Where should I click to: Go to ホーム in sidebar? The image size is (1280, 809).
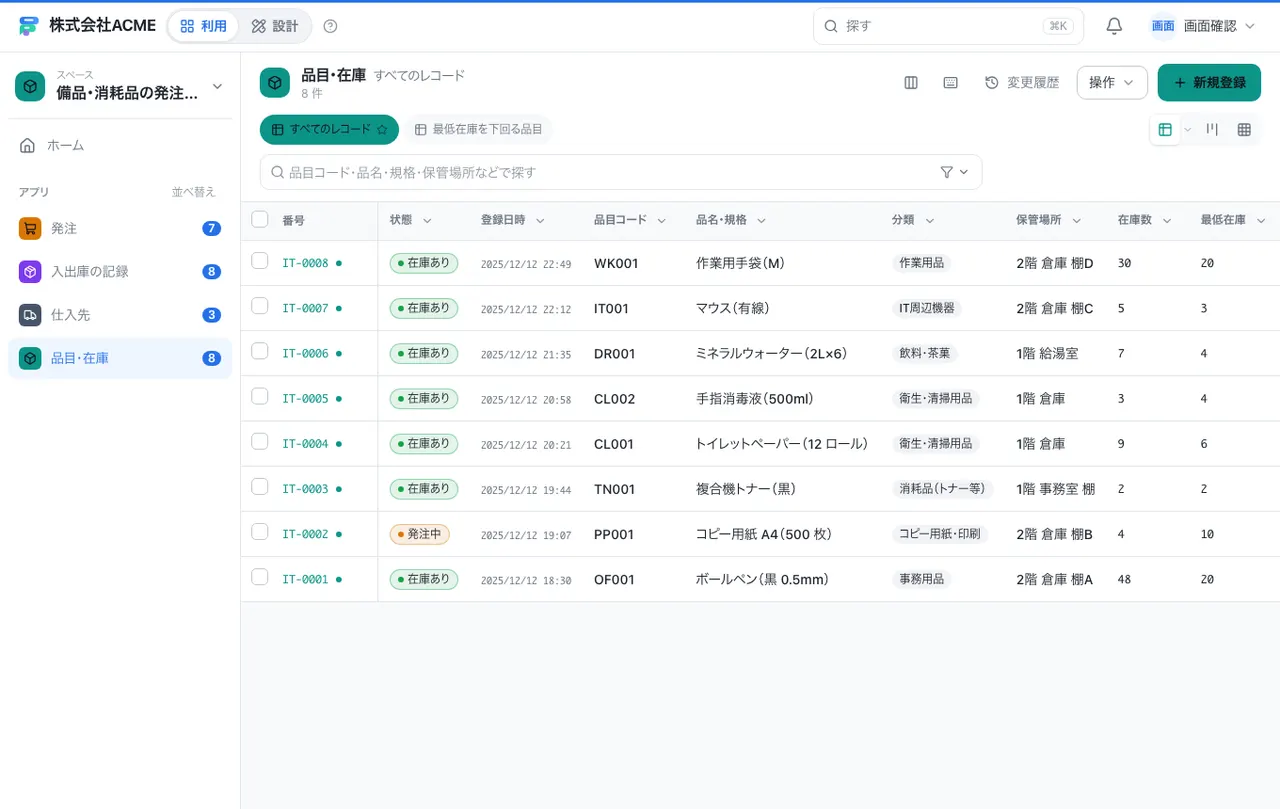click(x=120, y=145)
